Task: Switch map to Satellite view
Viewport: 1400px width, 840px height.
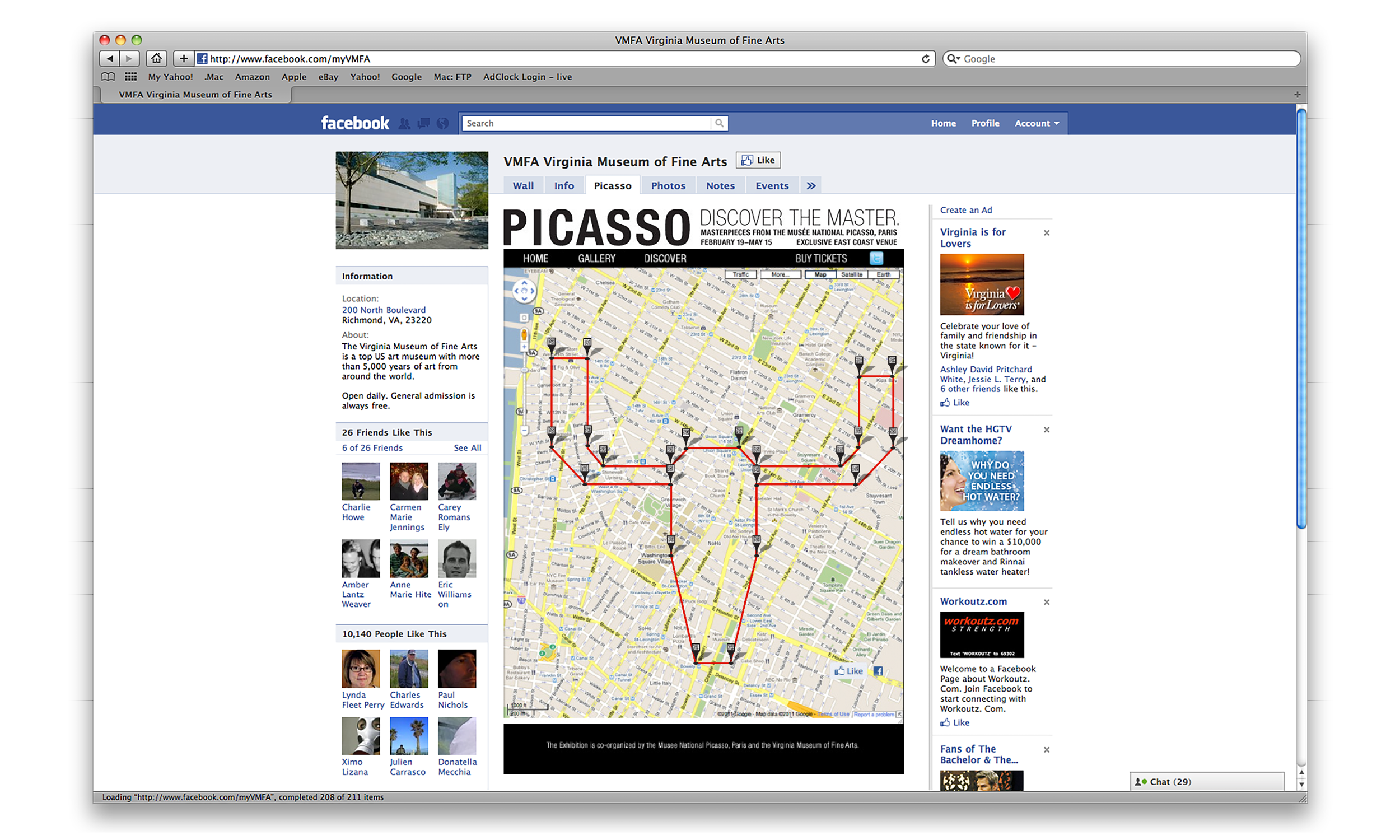Action: coord(852,274)
